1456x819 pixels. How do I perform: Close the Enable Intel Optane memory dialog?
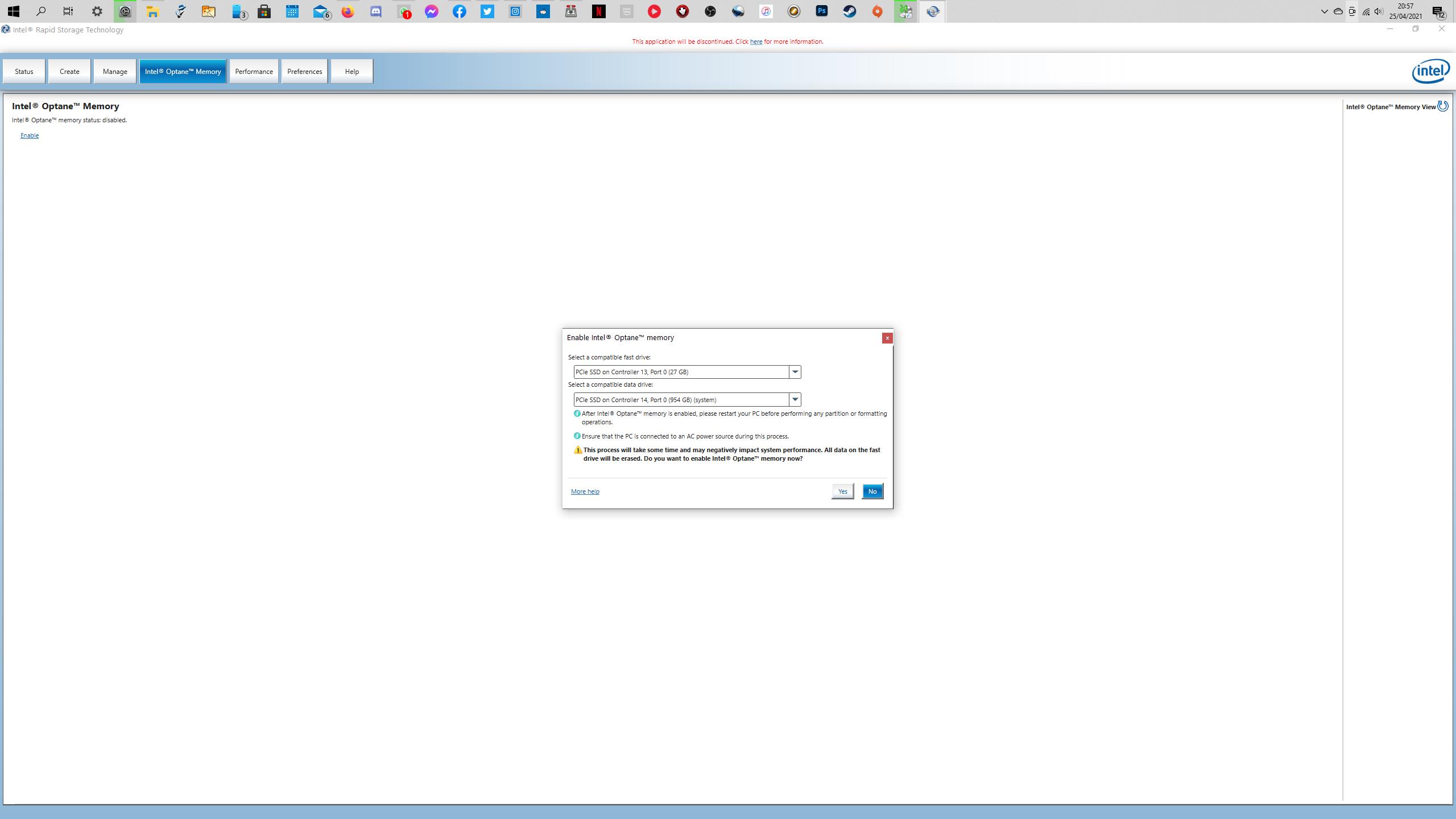pos(887,338)
